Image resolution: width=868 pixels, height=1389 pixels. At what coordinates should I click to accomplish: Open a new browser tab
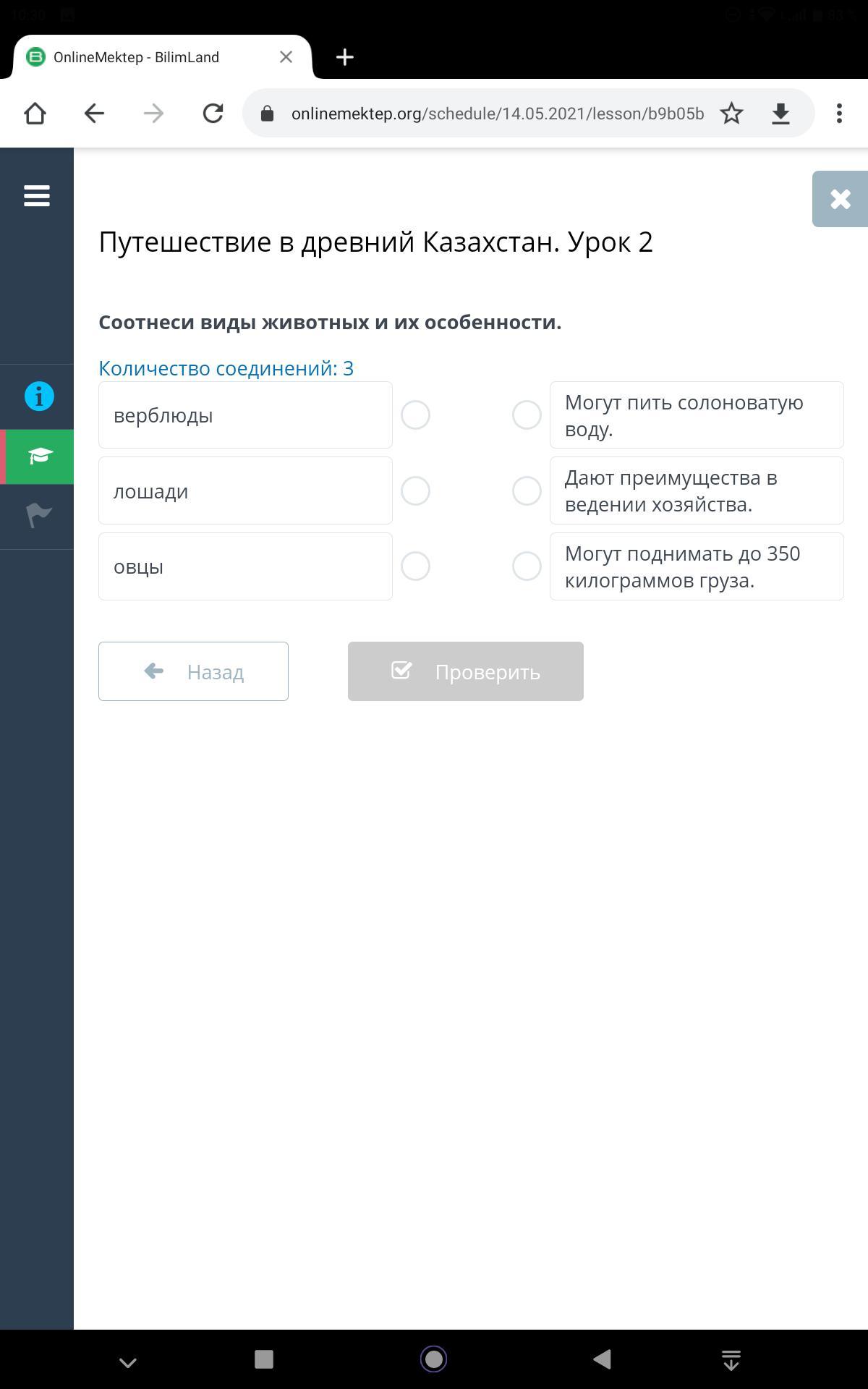click(345, 57)
